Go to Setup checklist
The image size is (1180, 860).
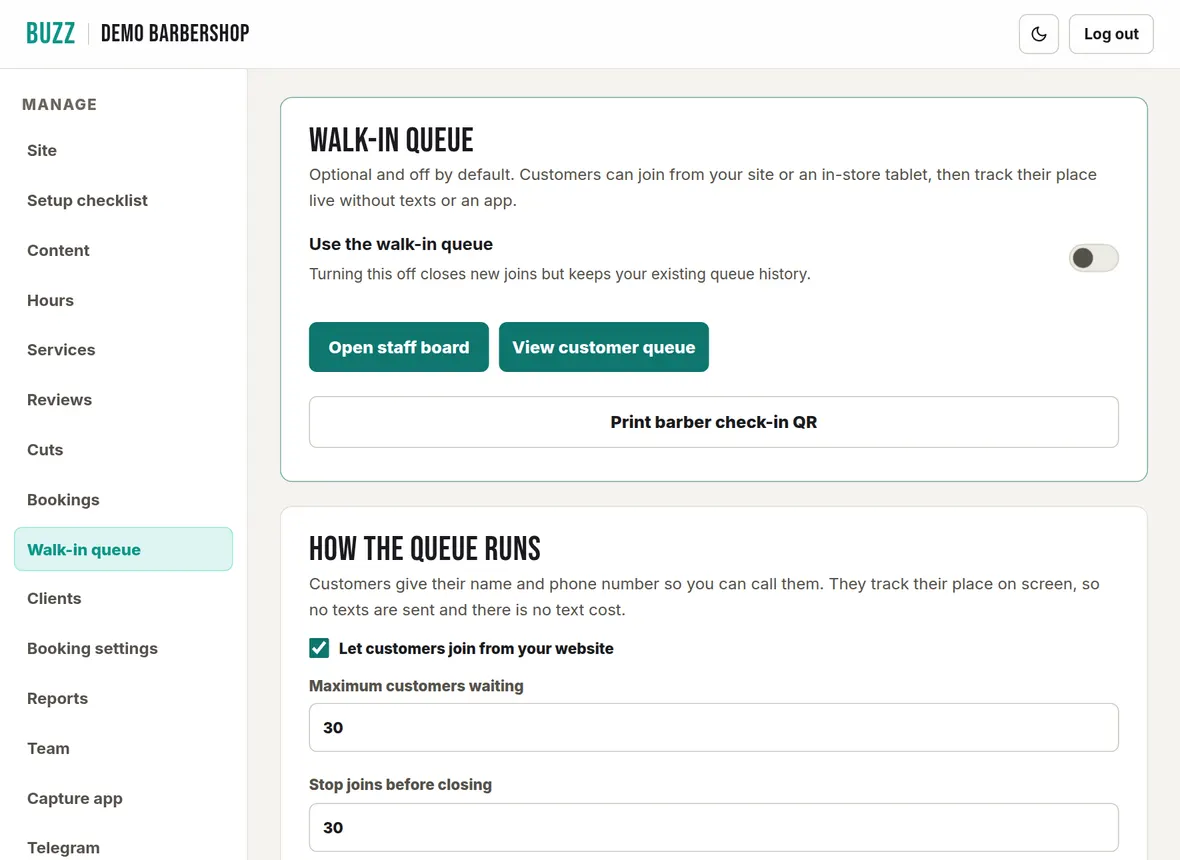123,200
